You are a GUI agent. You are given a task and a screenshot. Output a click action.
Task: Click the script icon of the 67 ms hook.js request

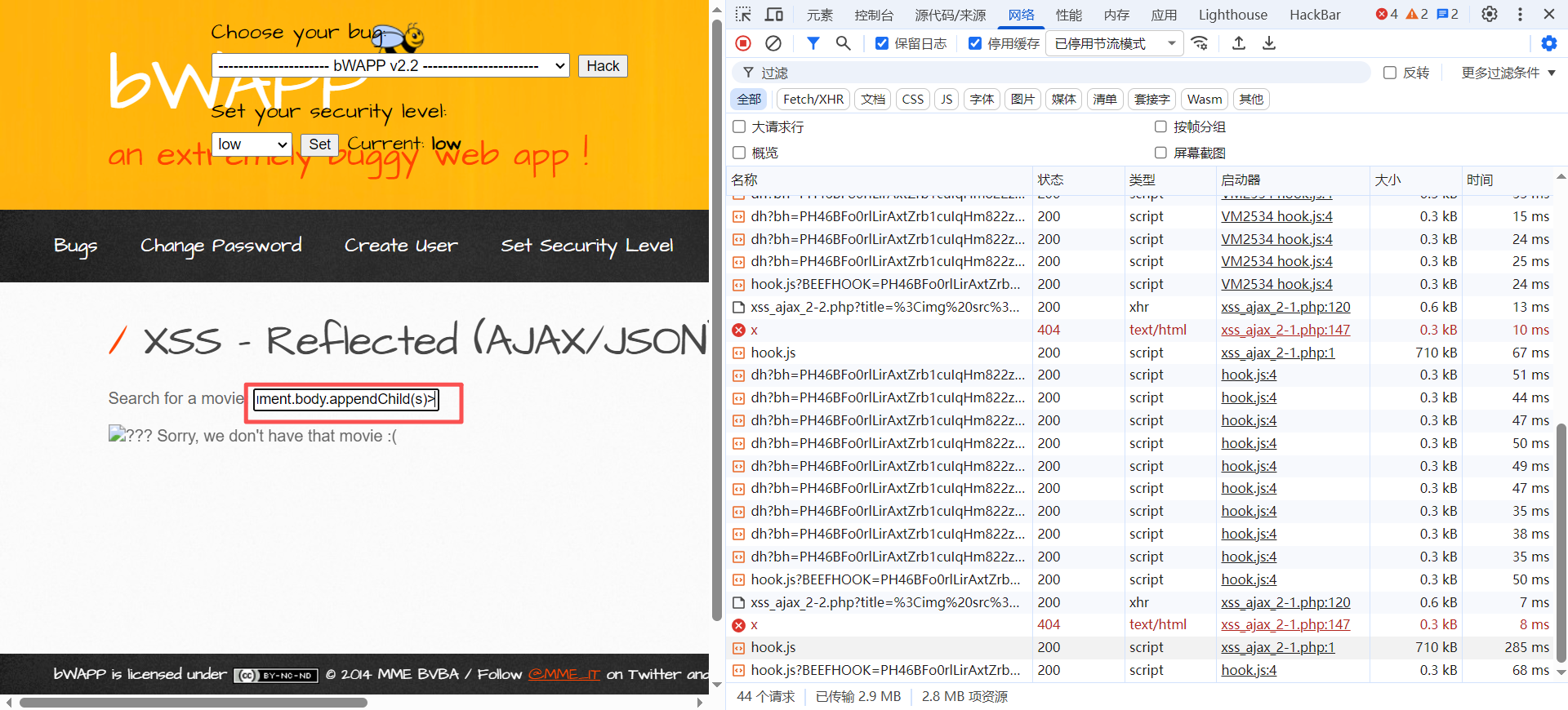click(x=739, y=353)
